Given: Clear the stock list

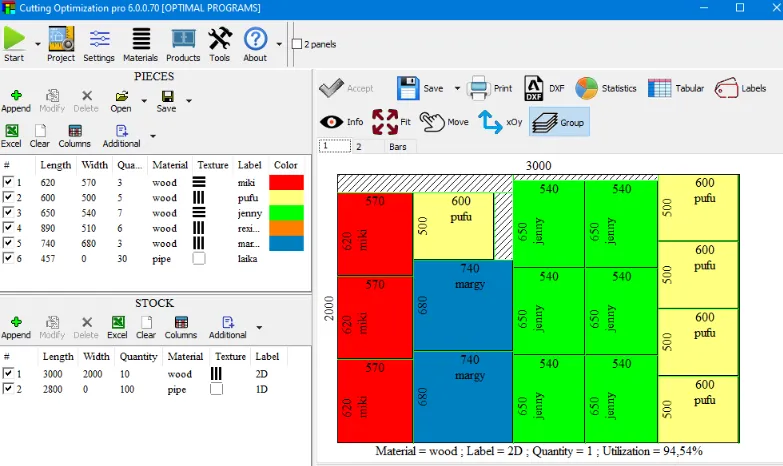Looking at the screenshot, I should [146, 327].
